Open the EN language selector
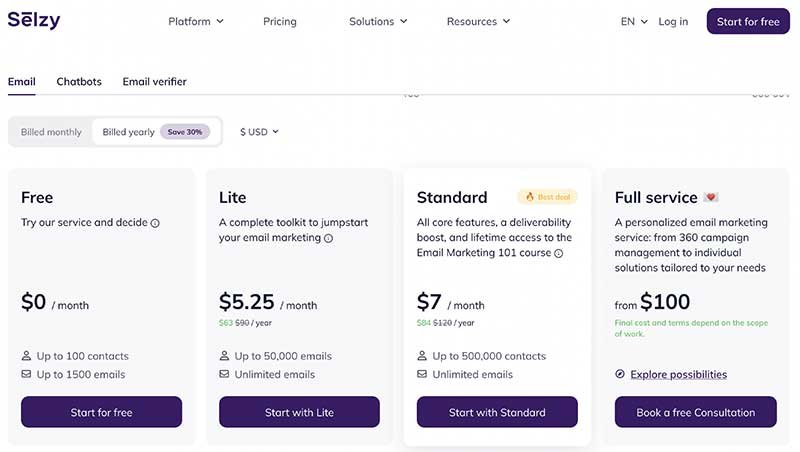The height and width of the screenshot is (452, 800). pyautogui.click(x=634, y=21)
